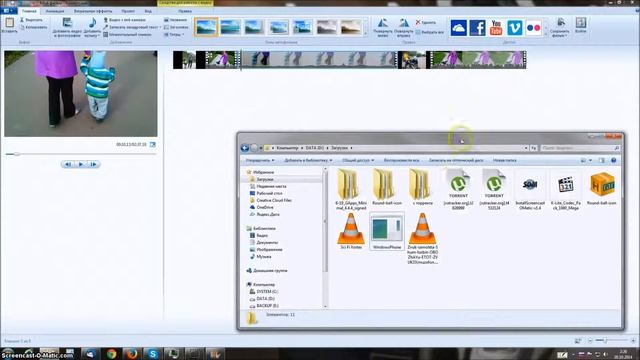Click the Snapshot command
640x360 pixels.
tap(127, 35)
